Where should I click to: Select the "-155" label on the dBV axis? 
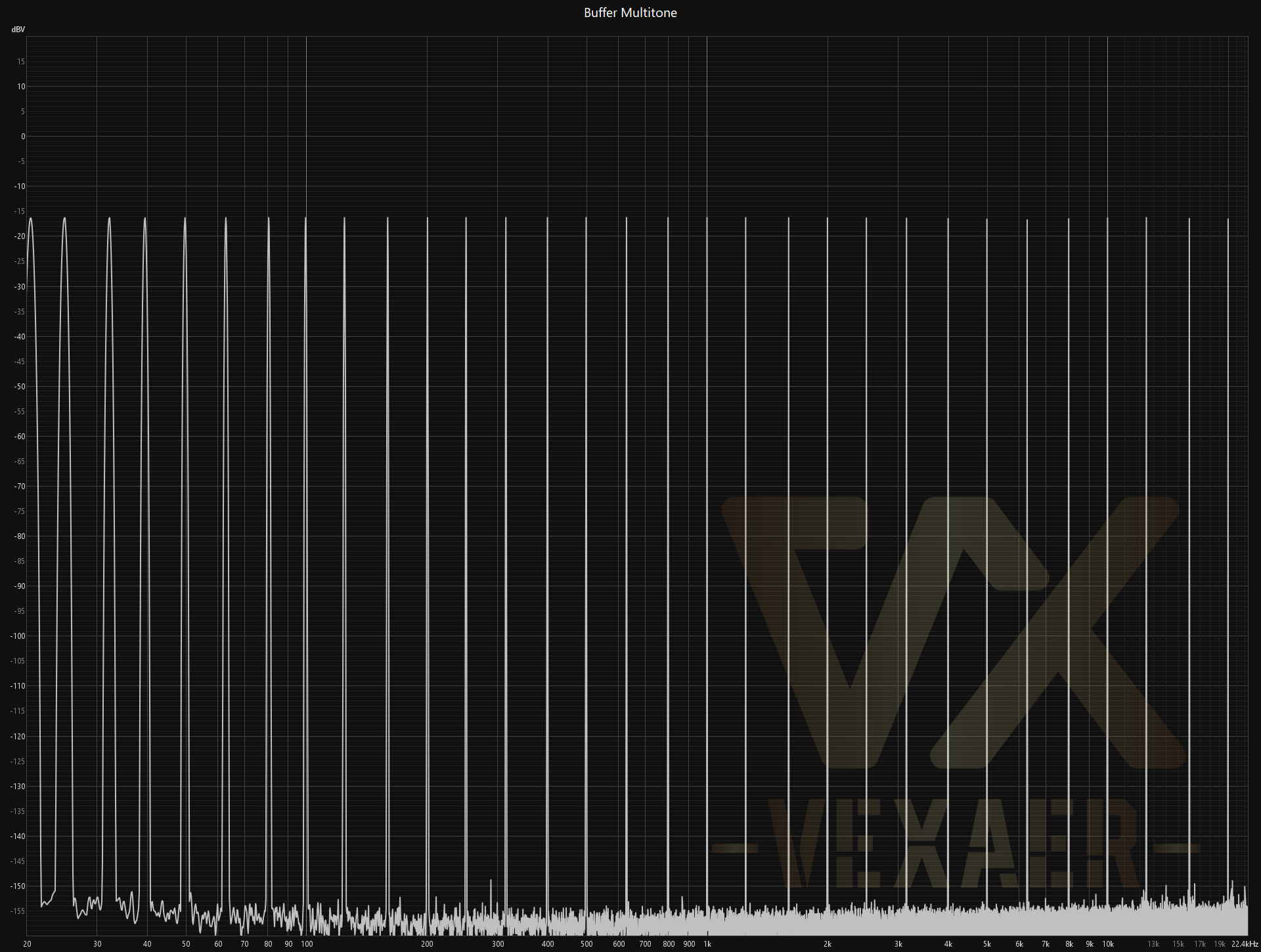coord(18,911)
